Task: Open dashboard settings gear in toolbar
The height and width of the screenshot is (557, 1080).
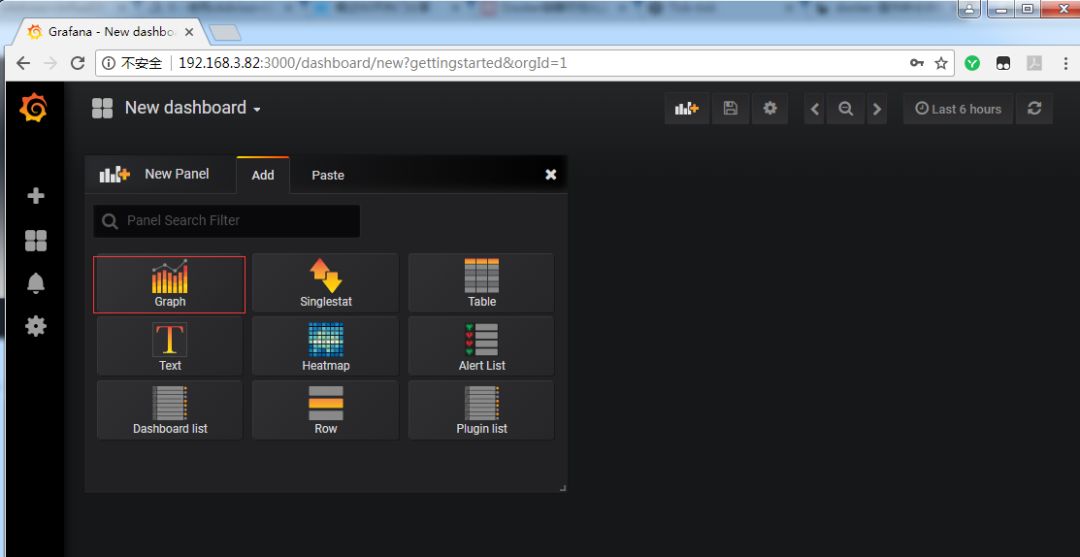Action: (x=769, y=109)
